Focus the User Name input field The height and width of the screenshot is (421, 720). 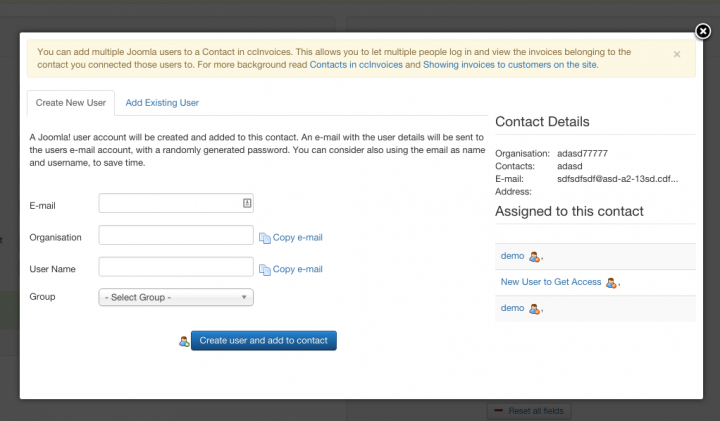[x=176, y=267]
